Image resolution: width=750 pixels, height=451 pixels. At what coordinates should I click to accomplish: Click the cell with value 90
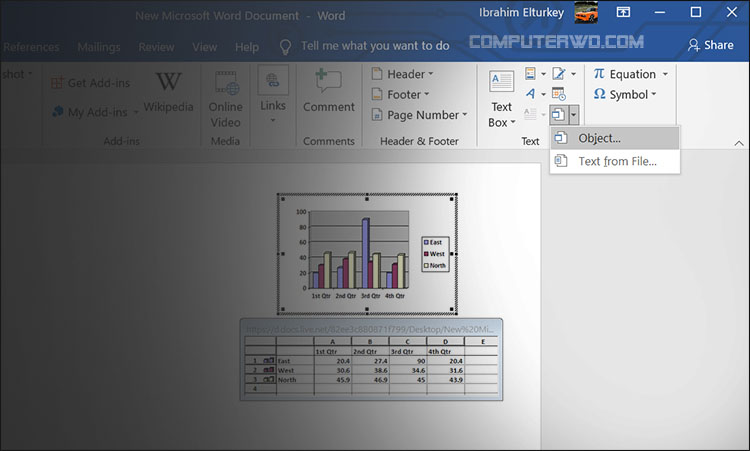408,361
